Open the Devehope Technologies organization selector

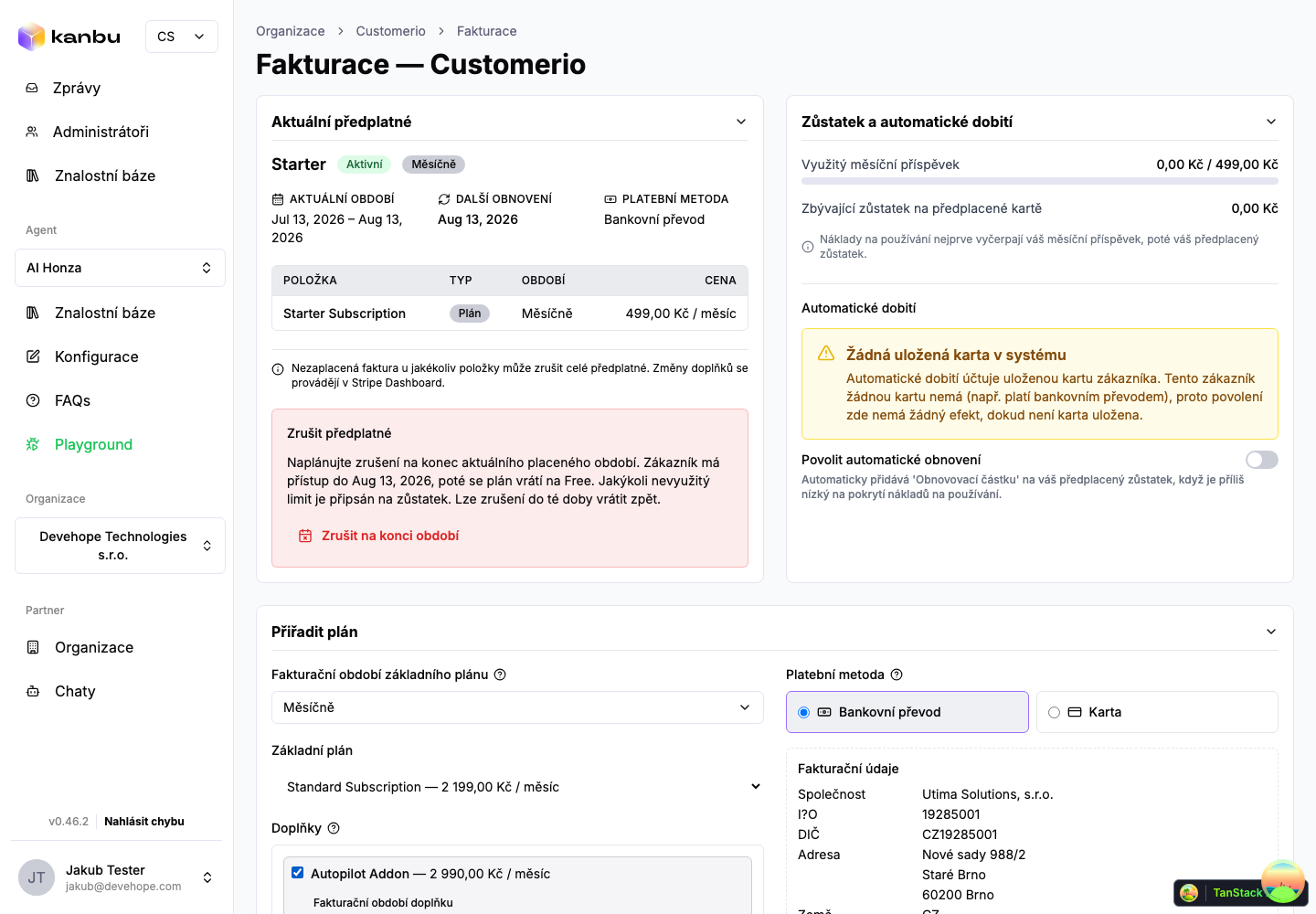tap(120, 546)
